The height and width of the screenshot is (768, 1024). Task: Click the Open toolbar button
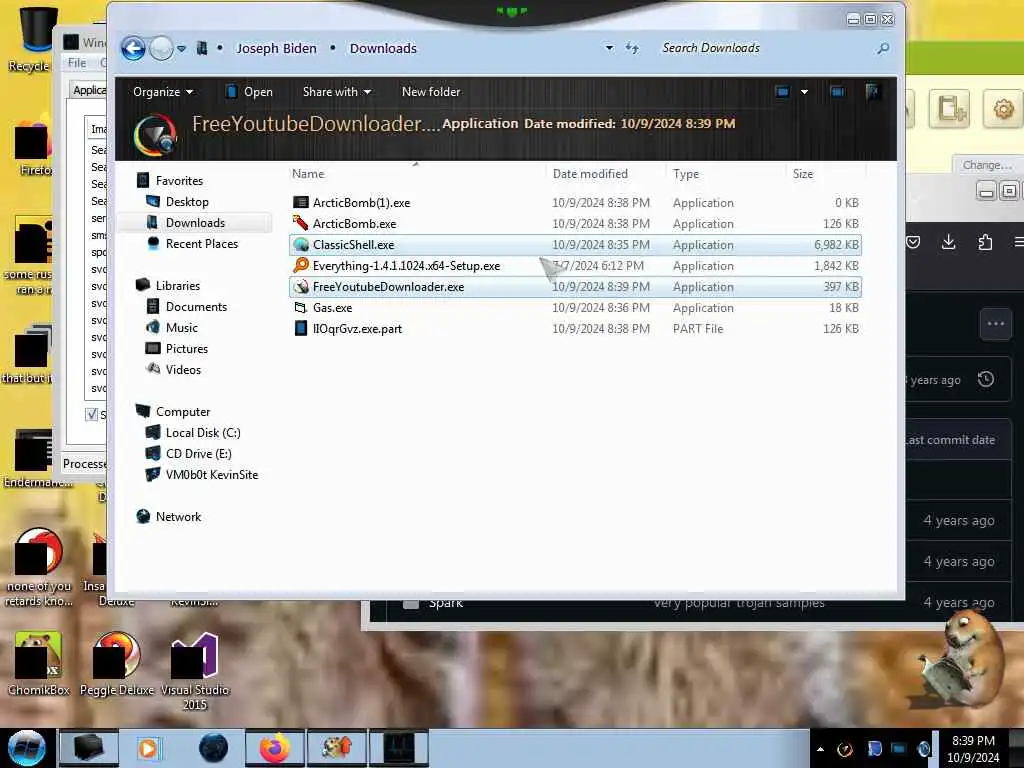click(249, 92)
